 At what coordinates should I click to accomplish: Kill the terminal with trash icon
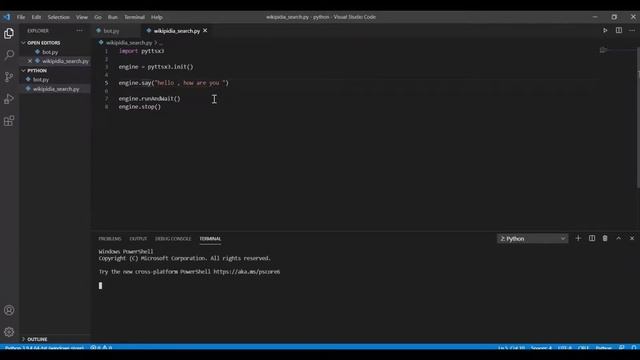point(605,238)
